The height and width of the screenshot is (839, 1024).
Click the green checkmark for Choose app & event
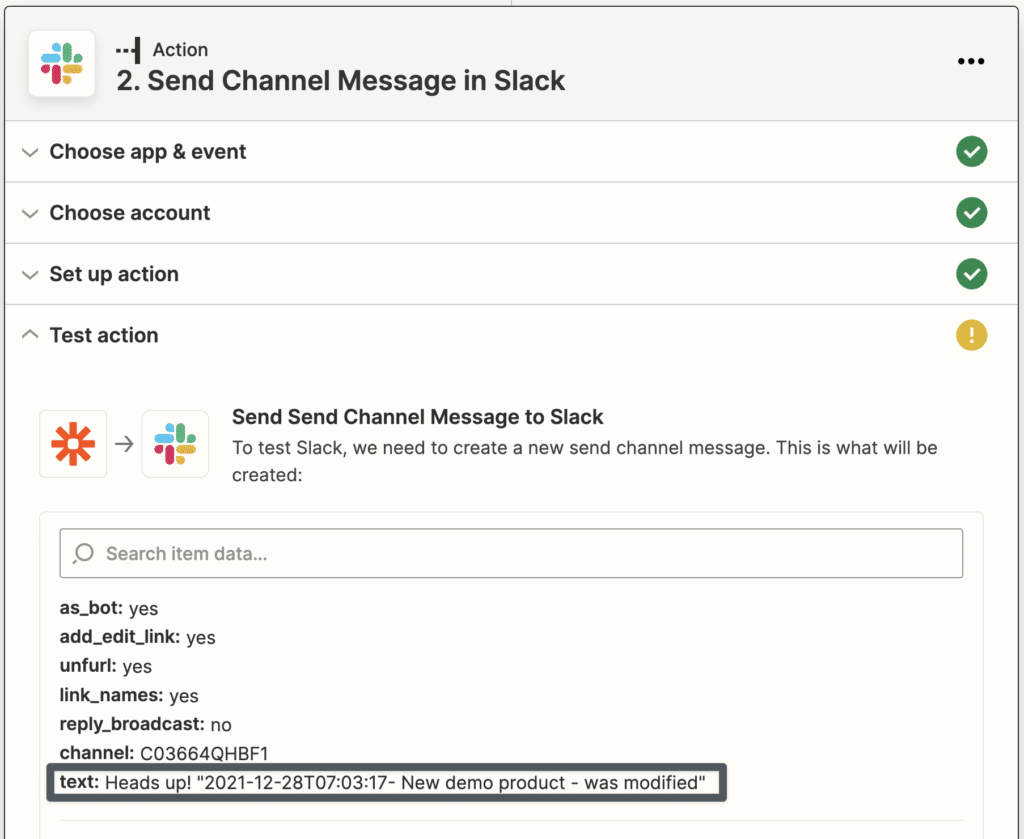pos(970,152)
